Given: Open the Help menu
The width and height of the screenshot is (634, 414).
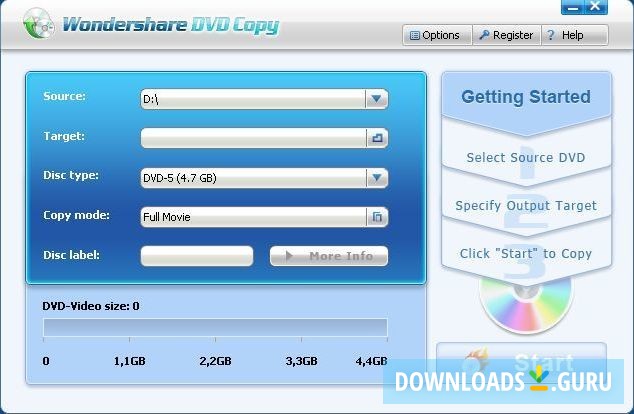Looking at the screenshot, I should [x=575, y=35].
